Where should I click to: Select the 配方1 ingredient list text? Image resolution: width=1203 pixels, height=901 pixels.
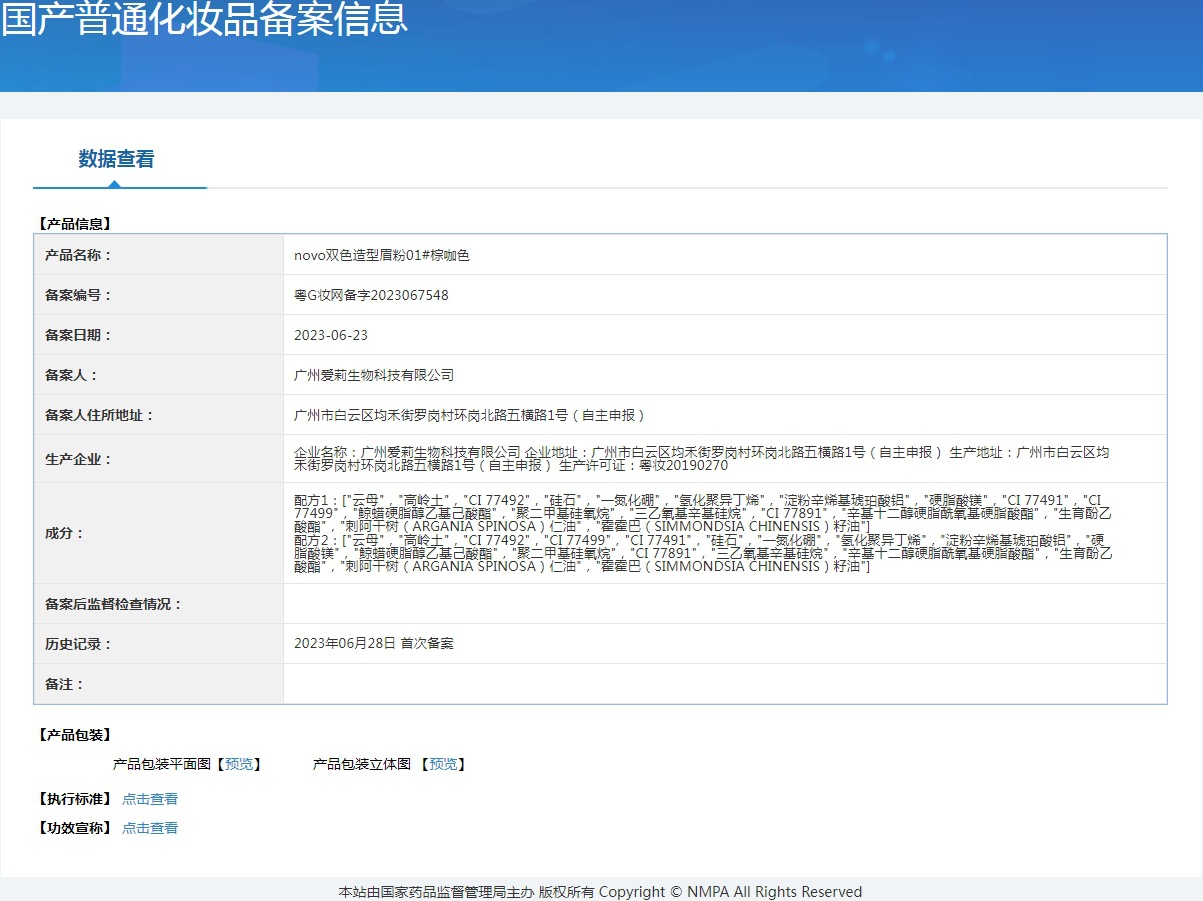click(x=702, y=512)
